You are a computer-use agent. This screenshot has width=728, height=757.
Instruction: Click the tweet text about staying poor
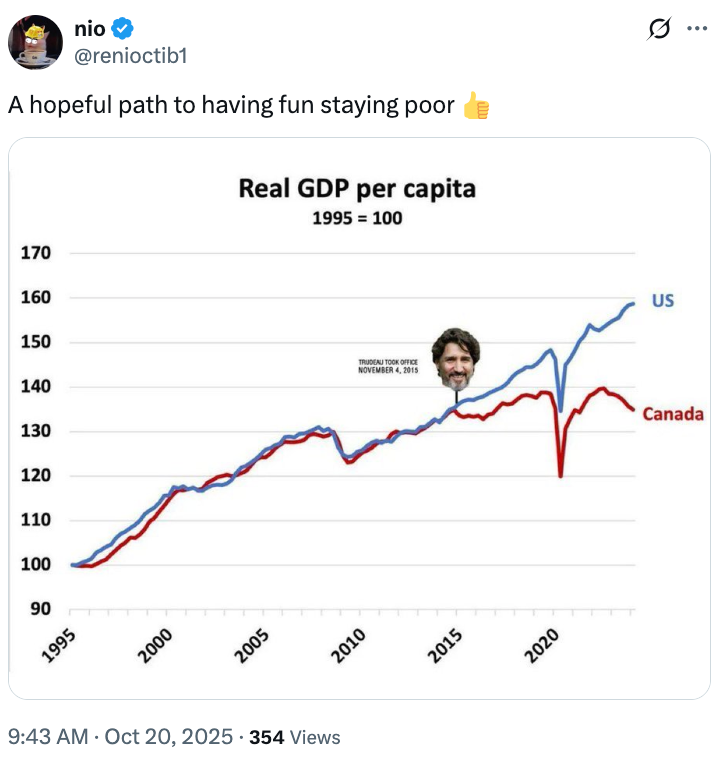point(231,106)
